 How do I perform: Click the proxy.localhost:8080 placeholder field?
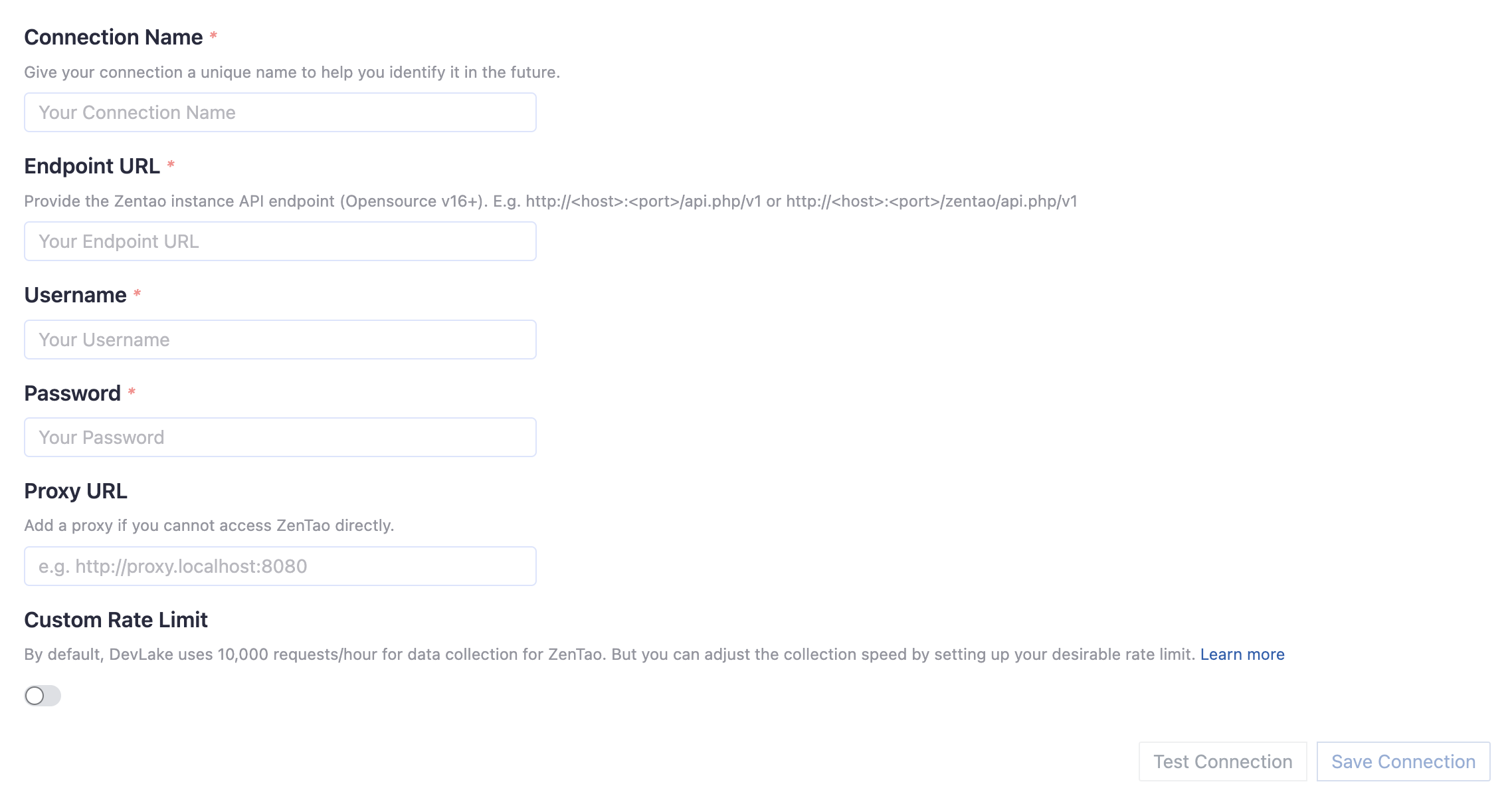click(x=280, y=566)
